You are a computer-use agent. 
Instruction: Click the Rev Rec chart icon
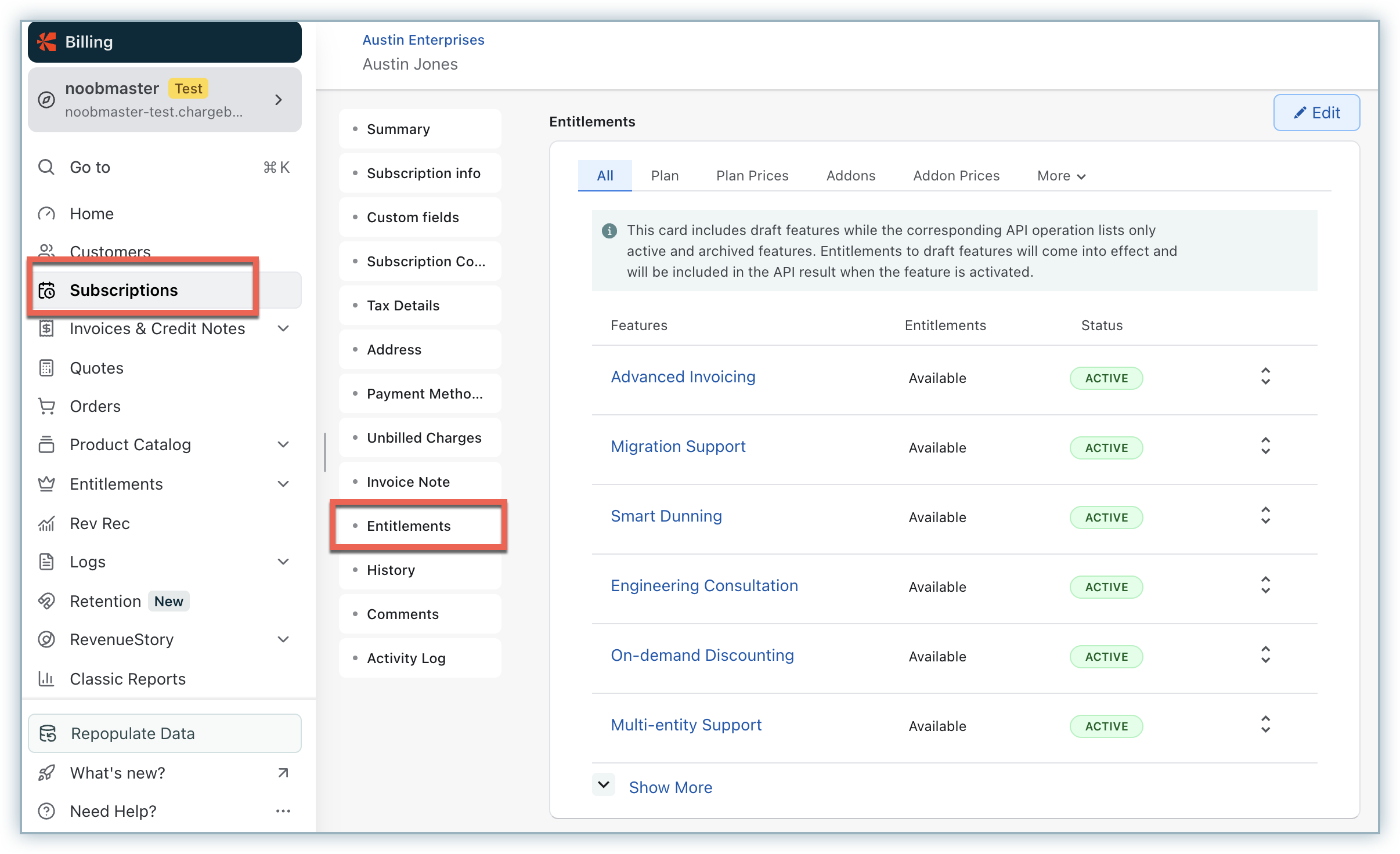[x=46, y=523]
